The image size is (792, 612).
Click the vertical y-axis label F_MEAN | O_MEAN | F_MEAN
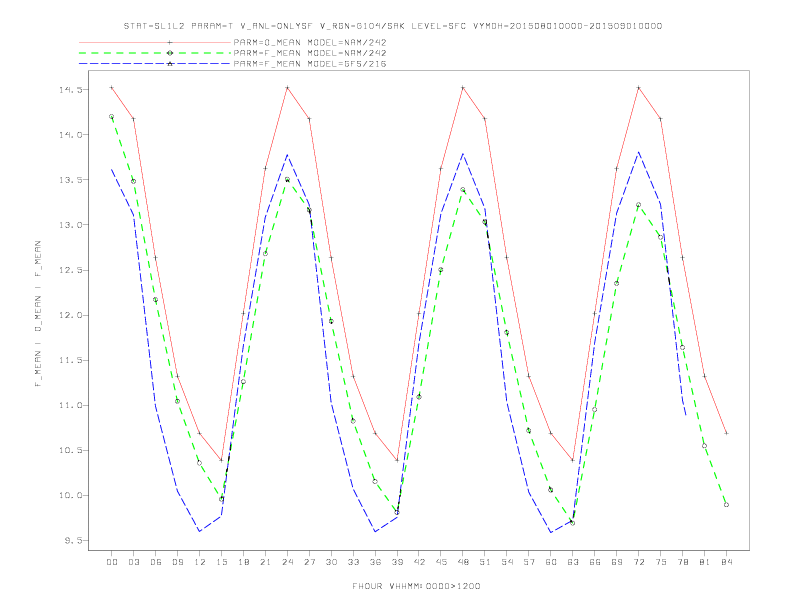pyautogui.click(x=38, y=314)
